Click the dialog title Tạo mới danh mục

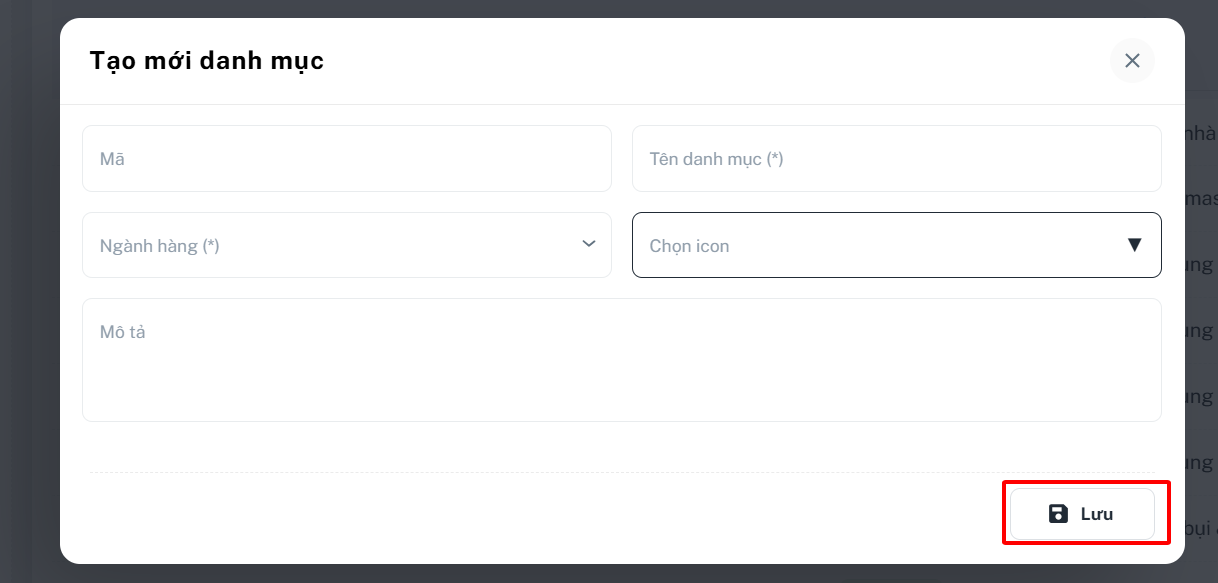(207, 61)
